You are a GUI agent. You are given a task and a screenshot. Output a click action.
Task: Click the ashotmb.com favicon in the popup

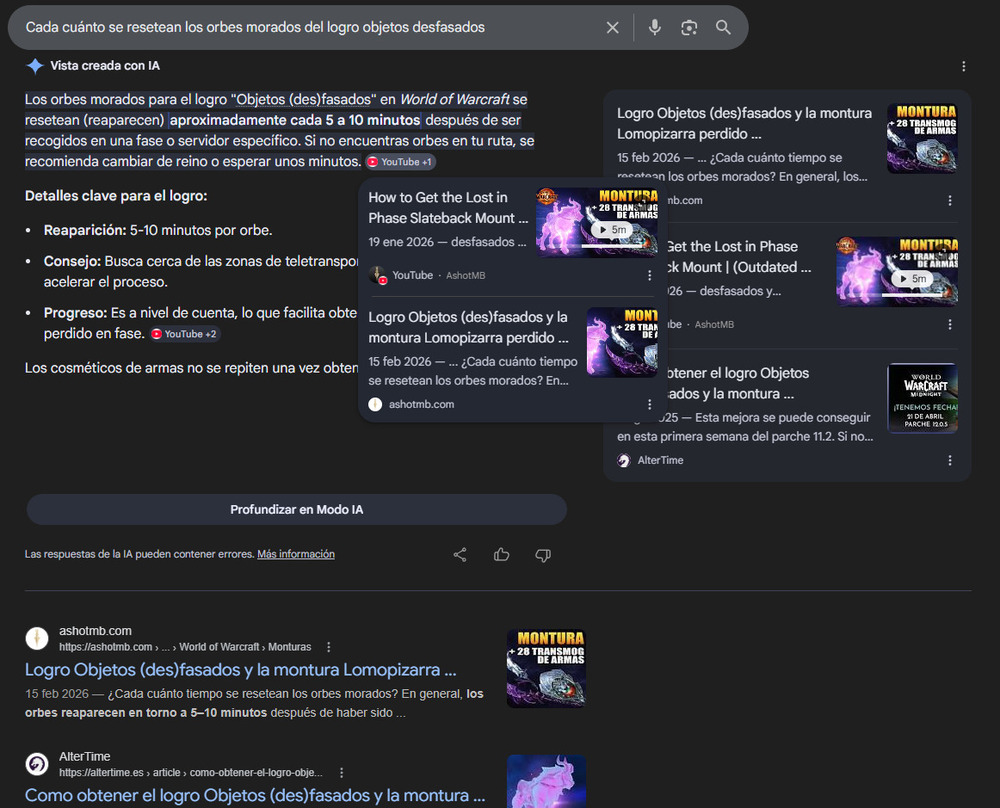(x=375, y=404)
